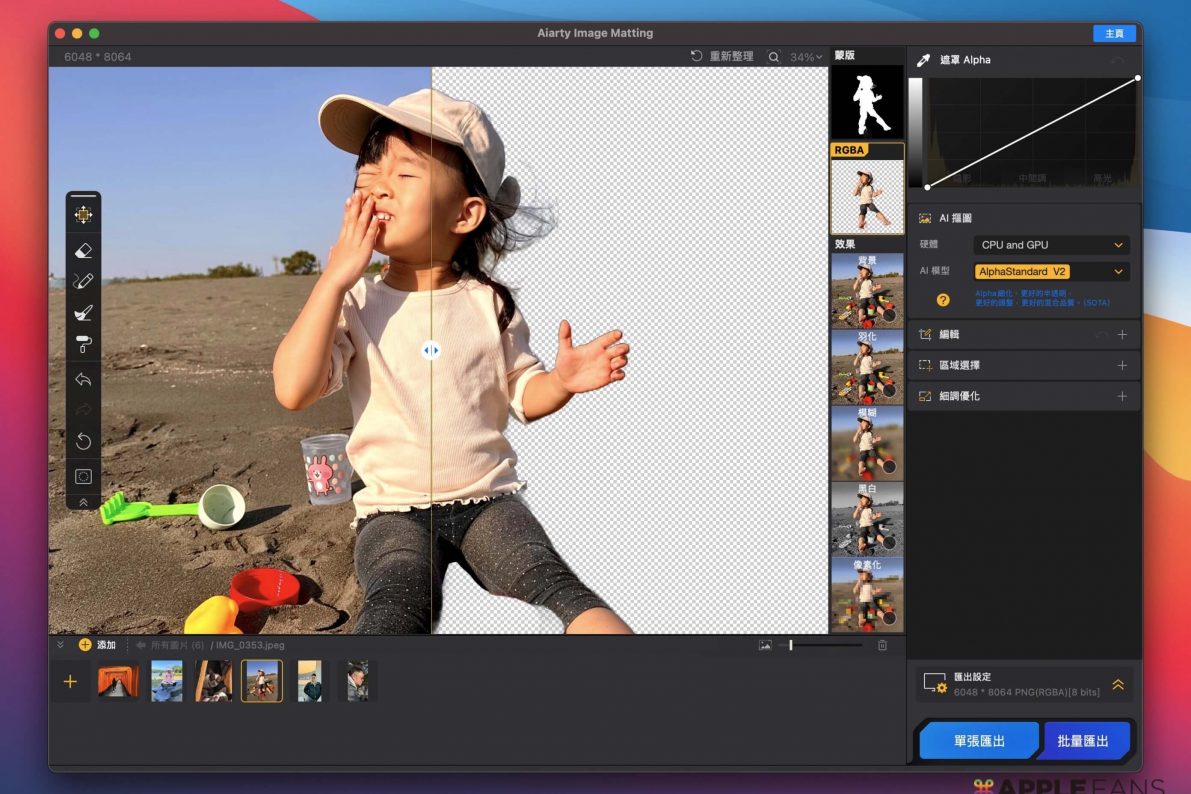Select the 蒙版 mask preview thumbnail

[866, 102]
